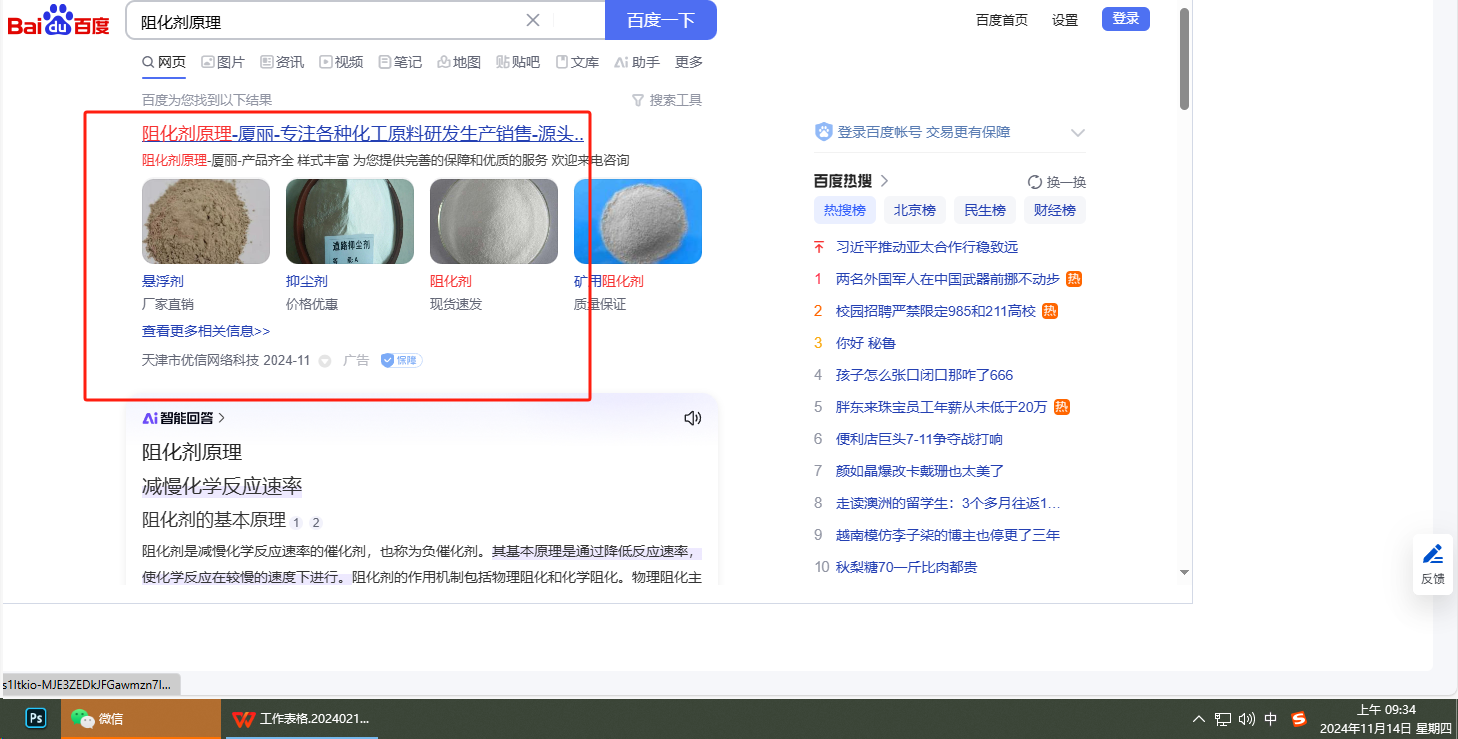Switch to the 视频 search tab
1458x739 pixels.
pos(341,62)
